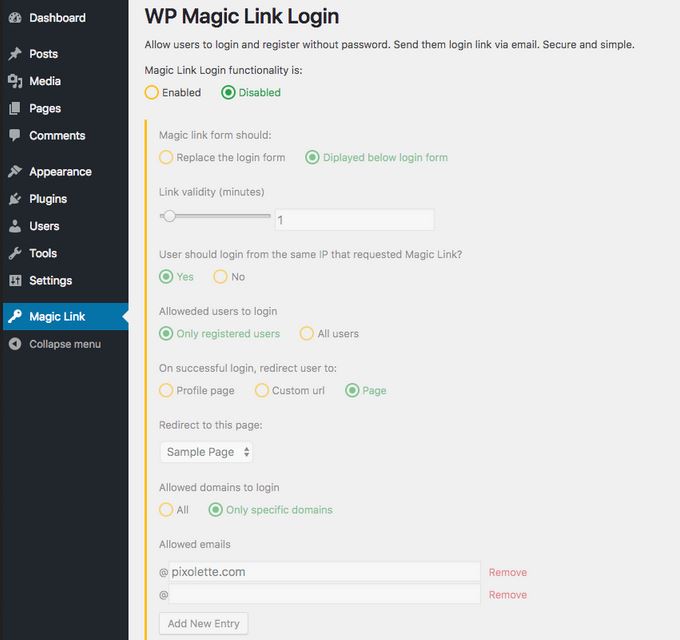The width and height of the screenshot is (680, 640).
Task: Click the Comments speech bubble icon
Action: 15,136
